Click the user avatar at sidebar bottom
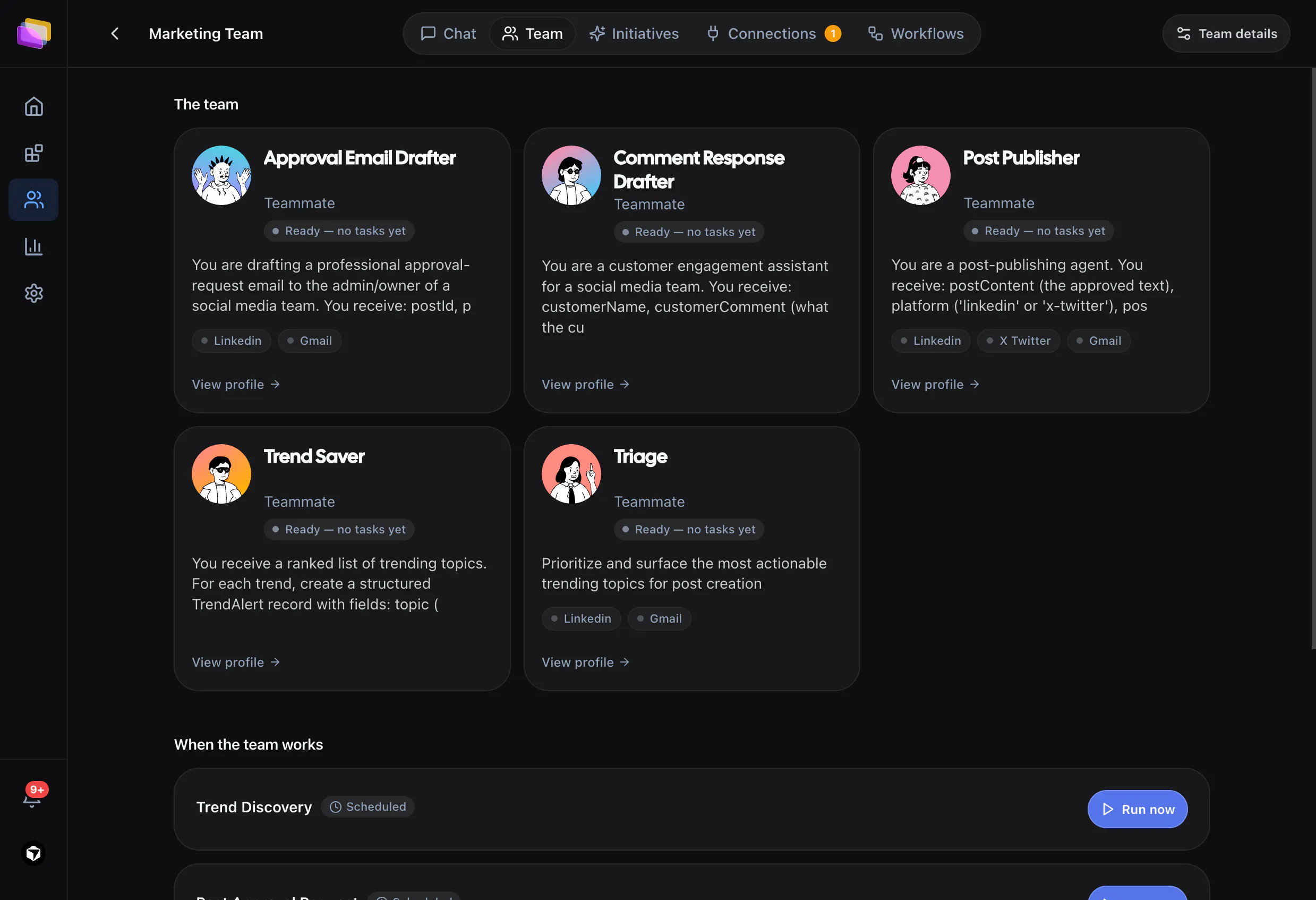Screen dimensions: 1316x900 pyautogui.click(x=33, y=854)
